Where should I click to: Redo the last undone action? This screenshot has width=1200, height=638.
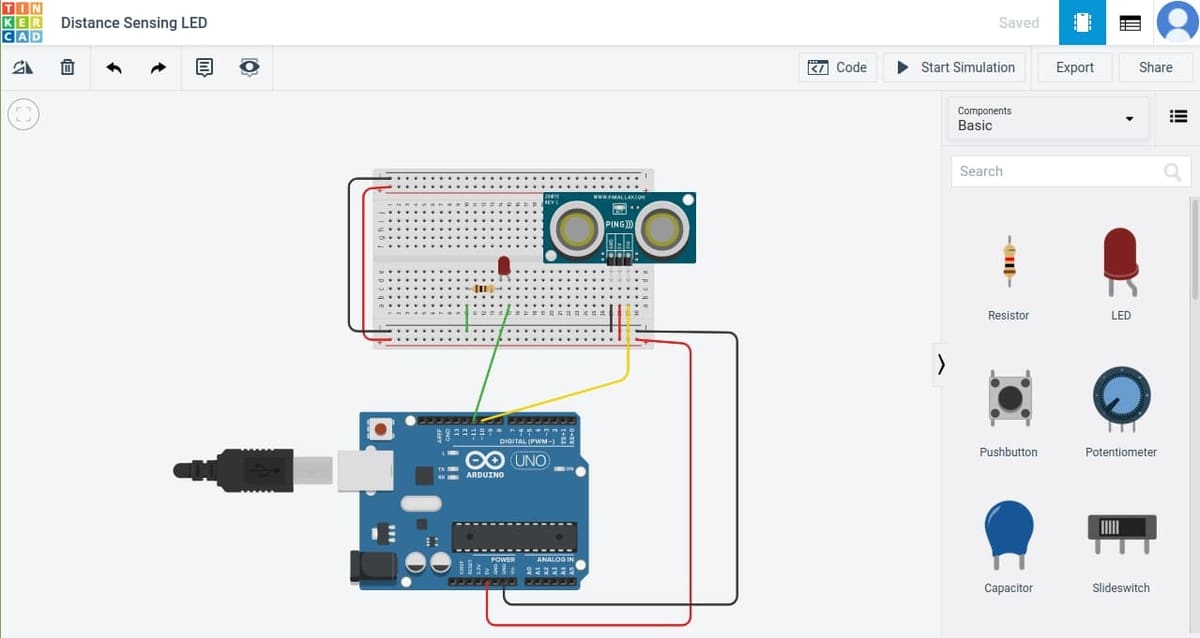click(158, 68)
